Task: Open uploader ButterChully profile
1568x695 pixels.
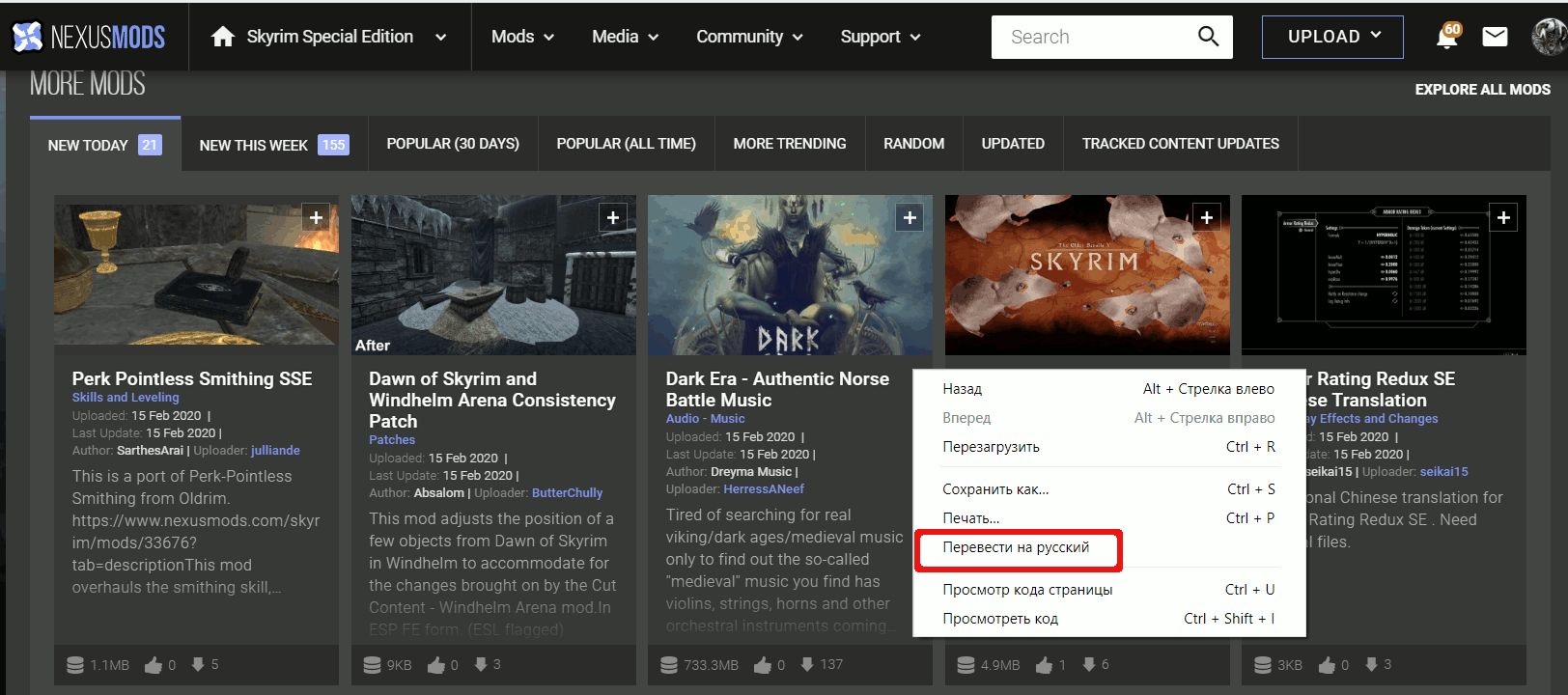Action: pyautogui.click(x=567, y=493)
